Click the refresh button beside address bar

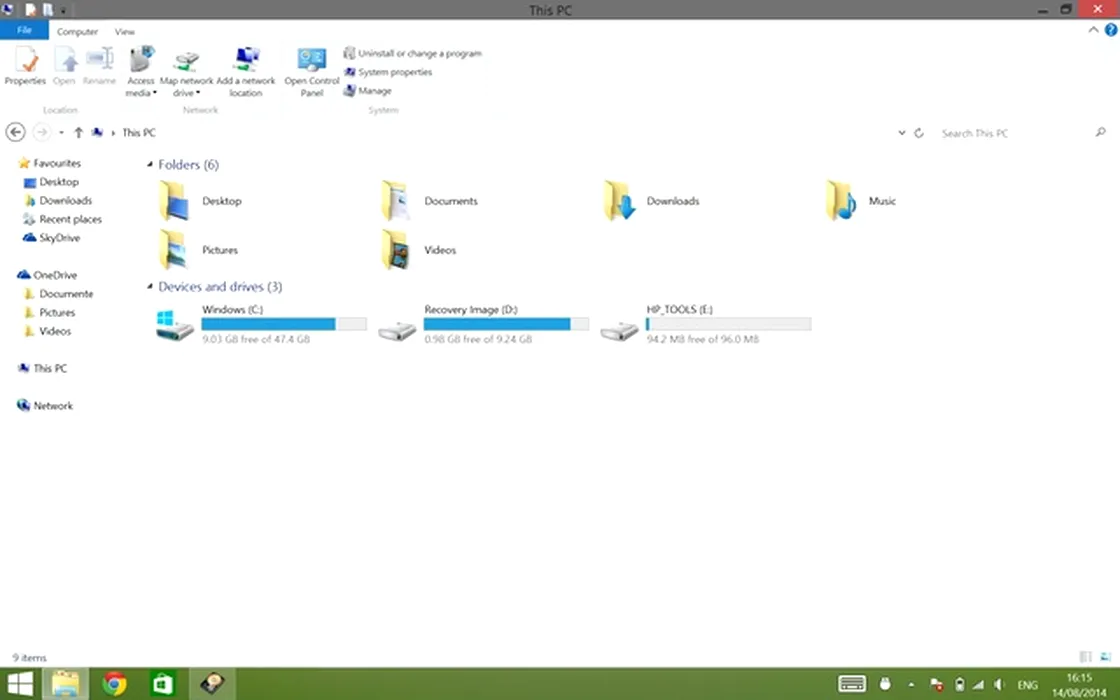[919, 133]
